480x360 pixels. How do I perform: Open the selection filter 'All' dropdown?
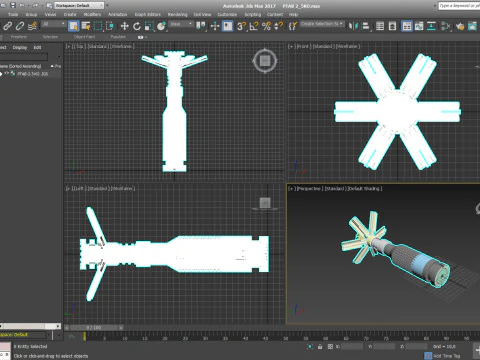tap(54, 24)
